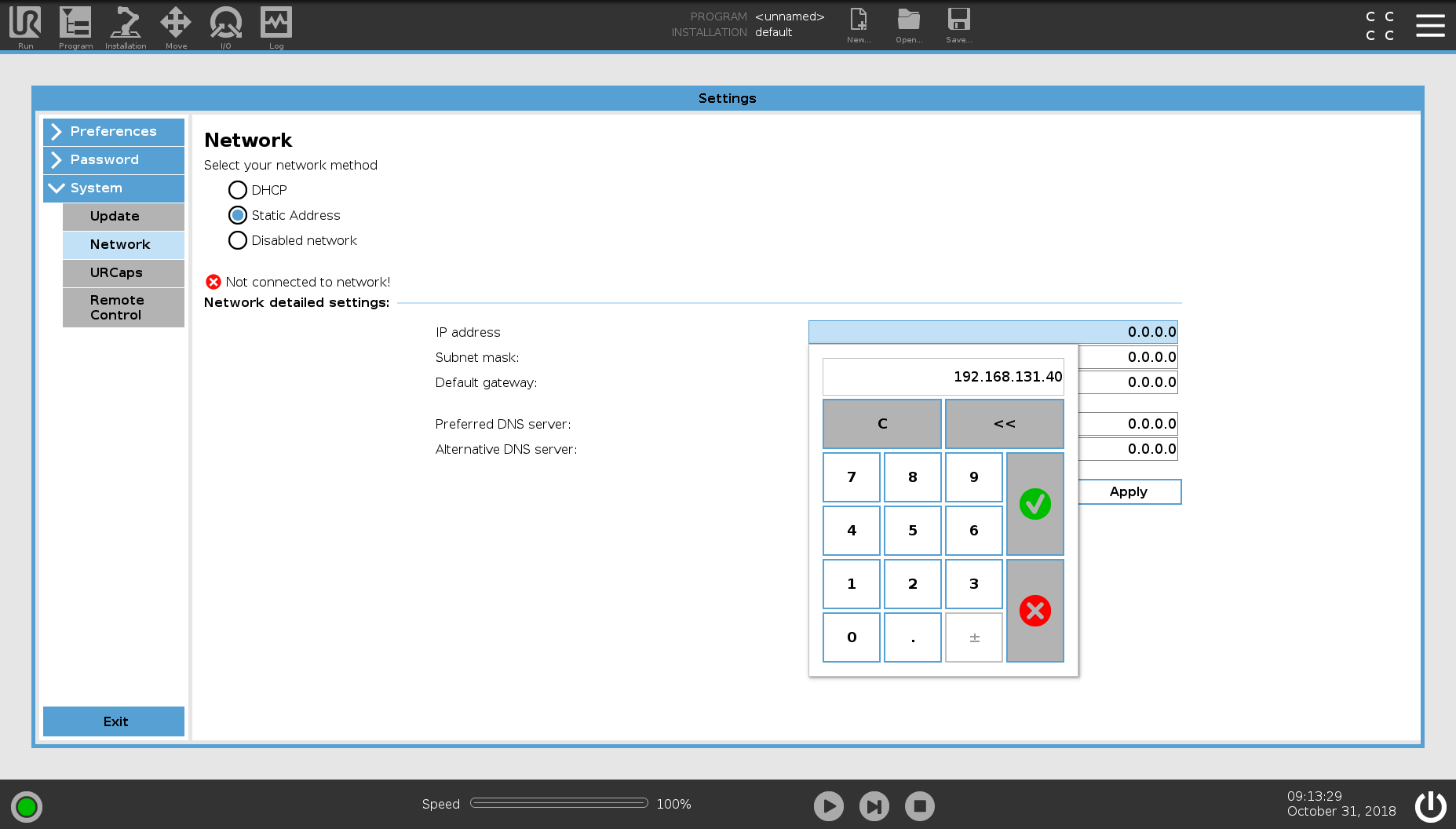The width and height of the screenshot is (1456, 829).
Task: Open the Program tab icon
Action: point(75,23)
